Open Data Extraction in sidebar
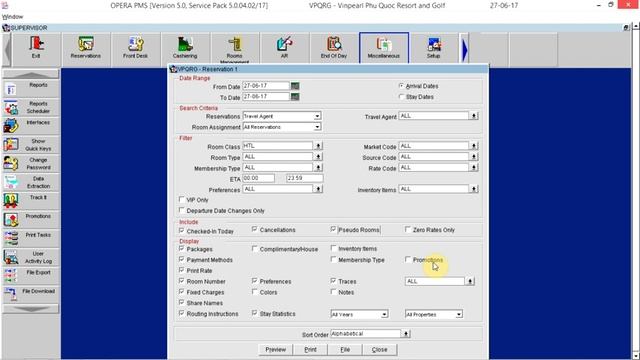The height and width of the screenshot is (360, 640). click(31, 182)
